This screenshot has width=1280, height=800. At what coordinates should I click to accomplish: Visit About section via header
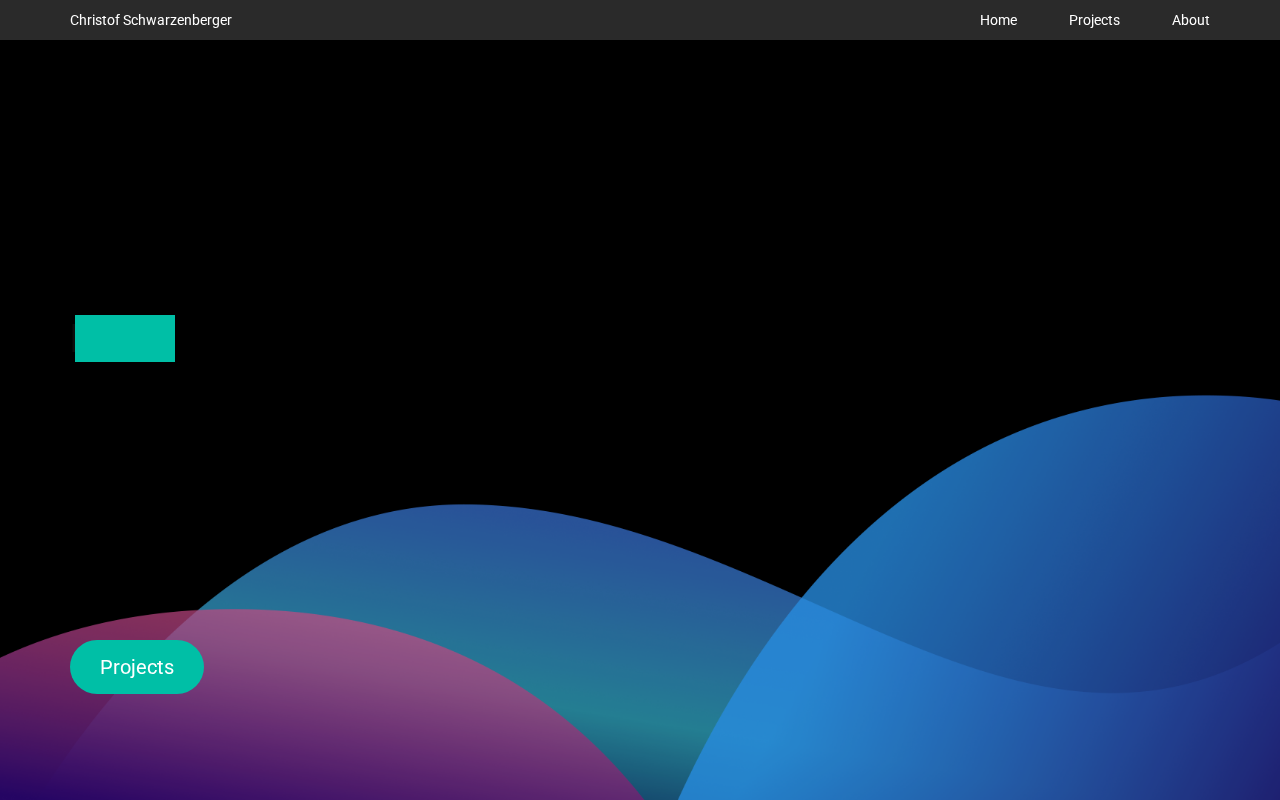tap(1190, 20)
